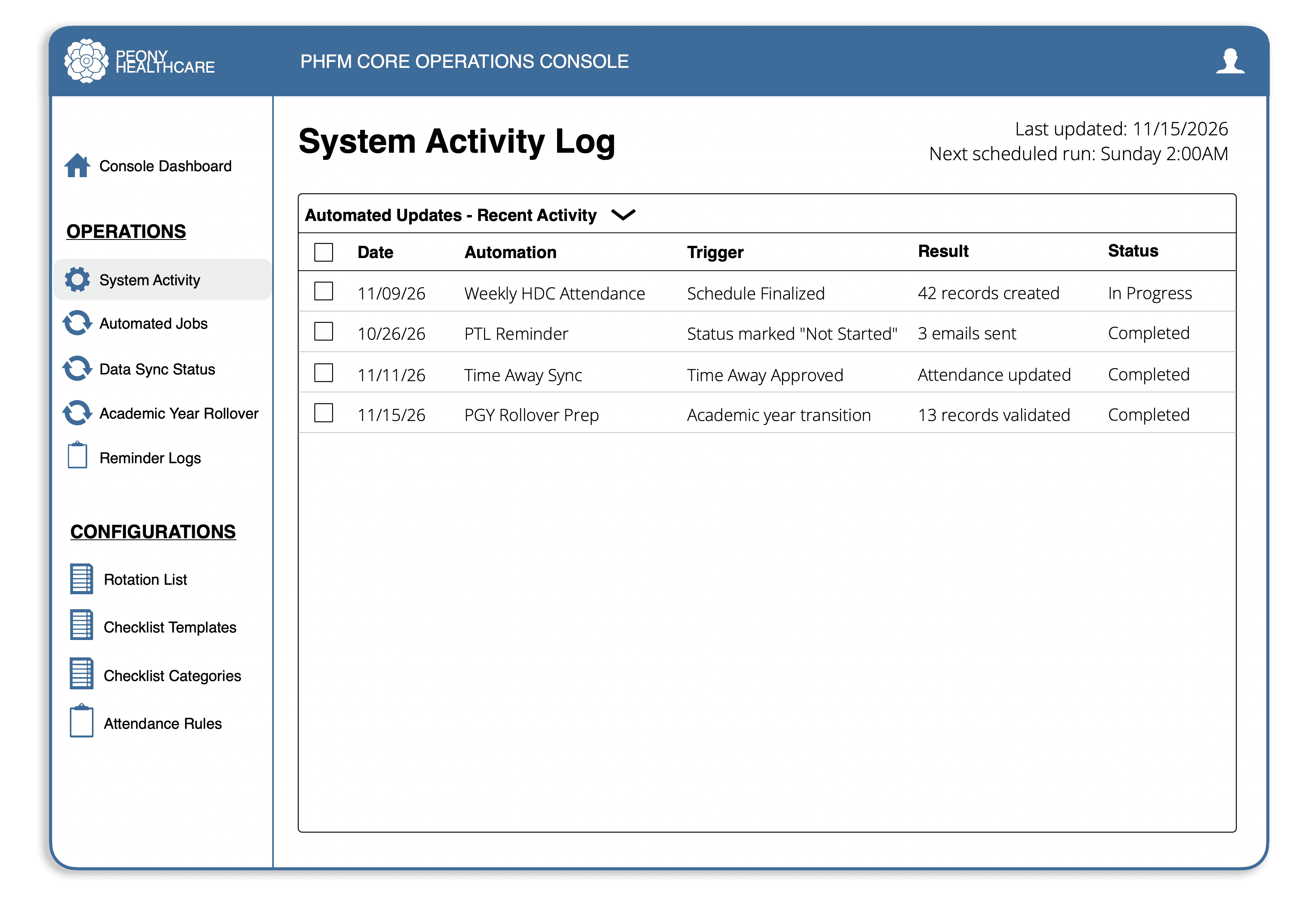1316x917 pixels.
Task: Click the Checklist Templates list icon
Action: click(81, 625)
